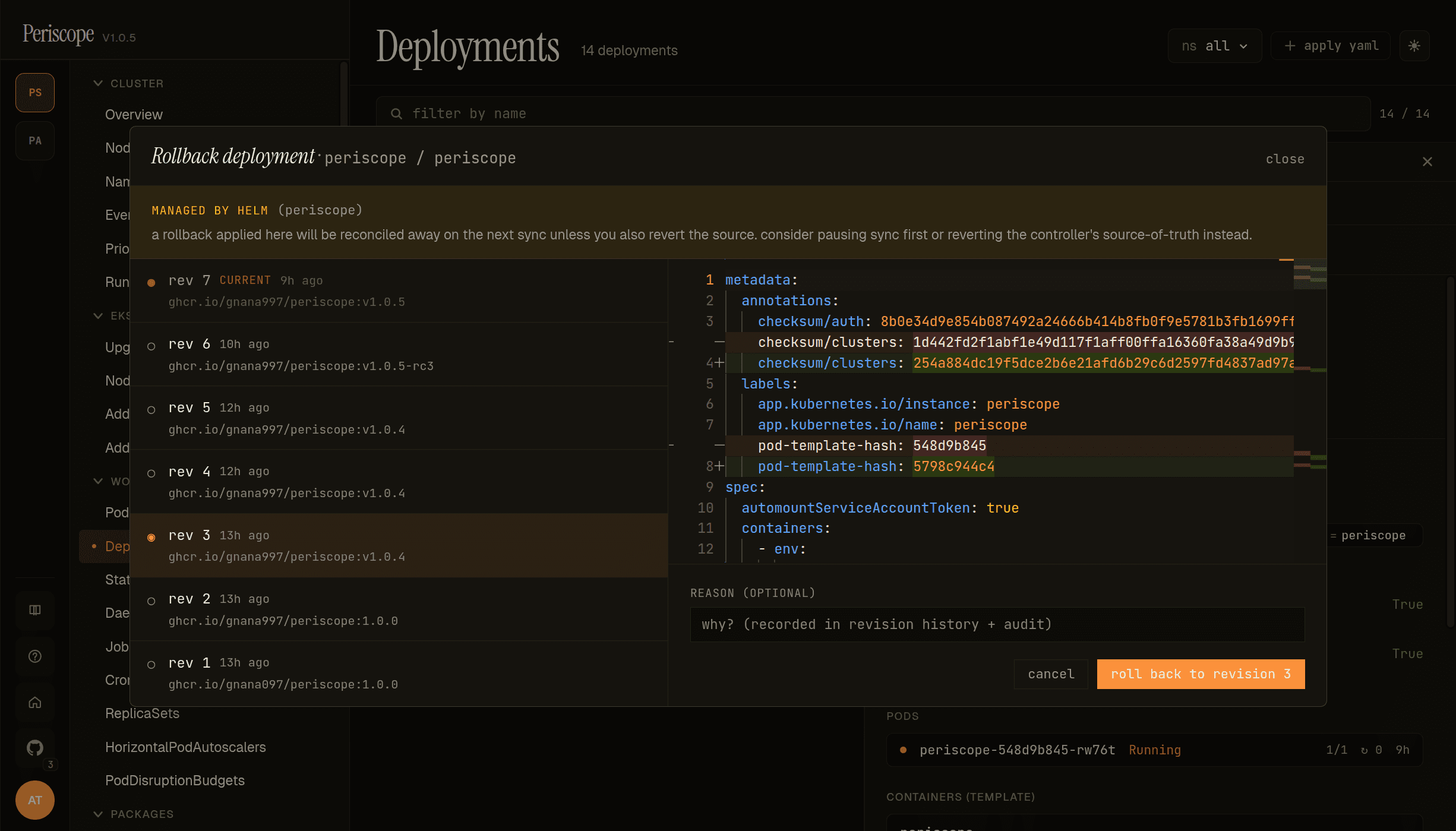Click the detail panel scrollbar
This screenshot has width=1456, height=831.
click(x=1450, y=451)
